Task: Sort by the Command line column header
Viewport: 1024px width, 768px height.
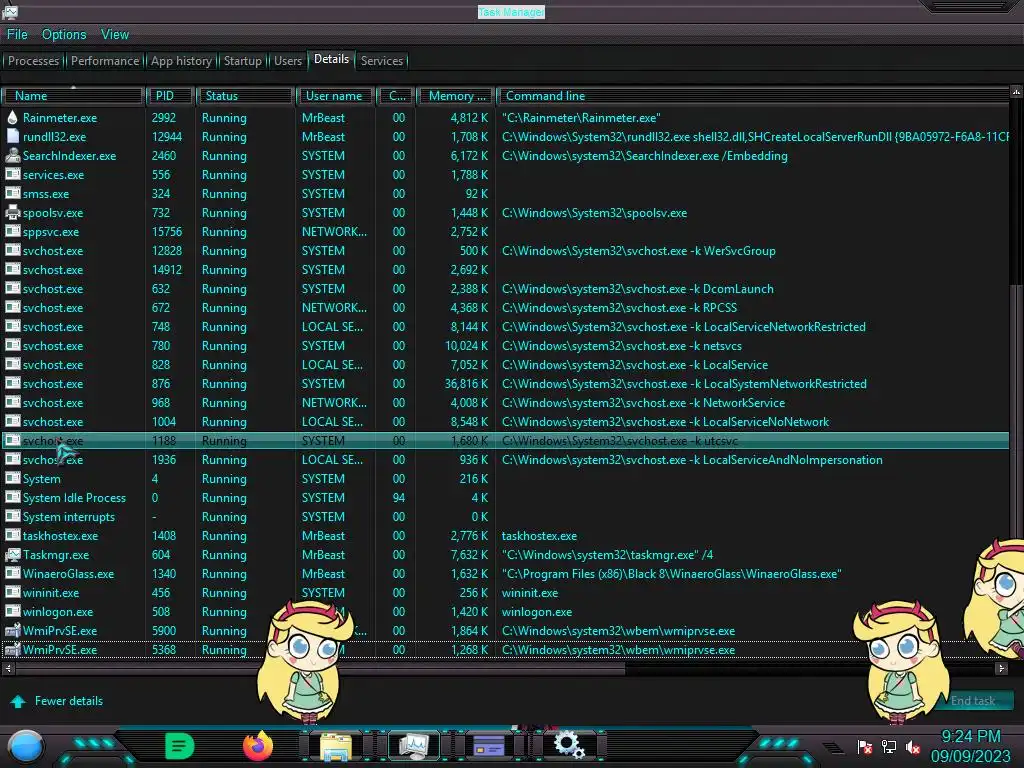Action: pos(754,96)
